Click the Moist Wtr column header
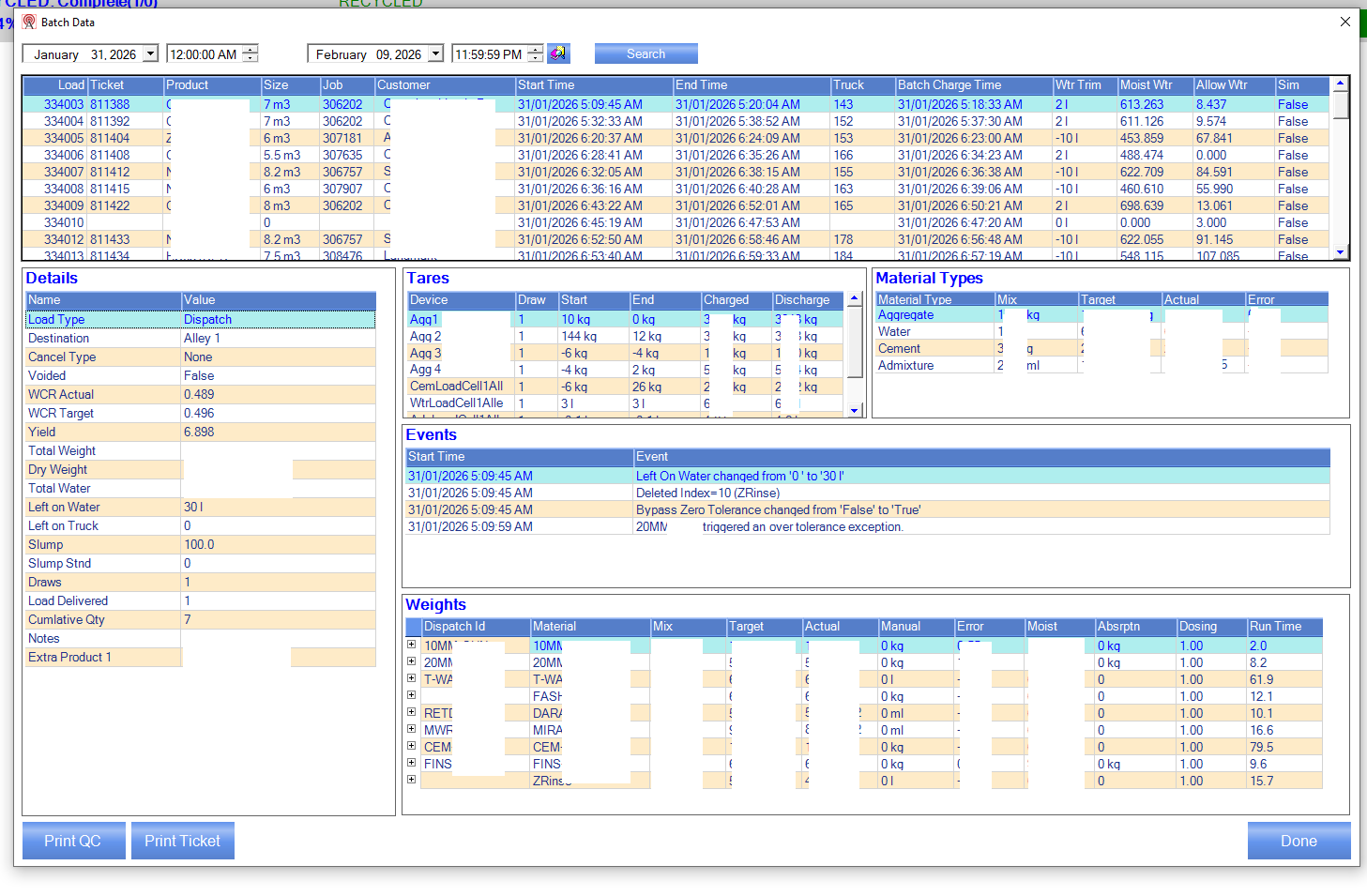Viewport: 1367px width, 896px height. coord(1155,84)
